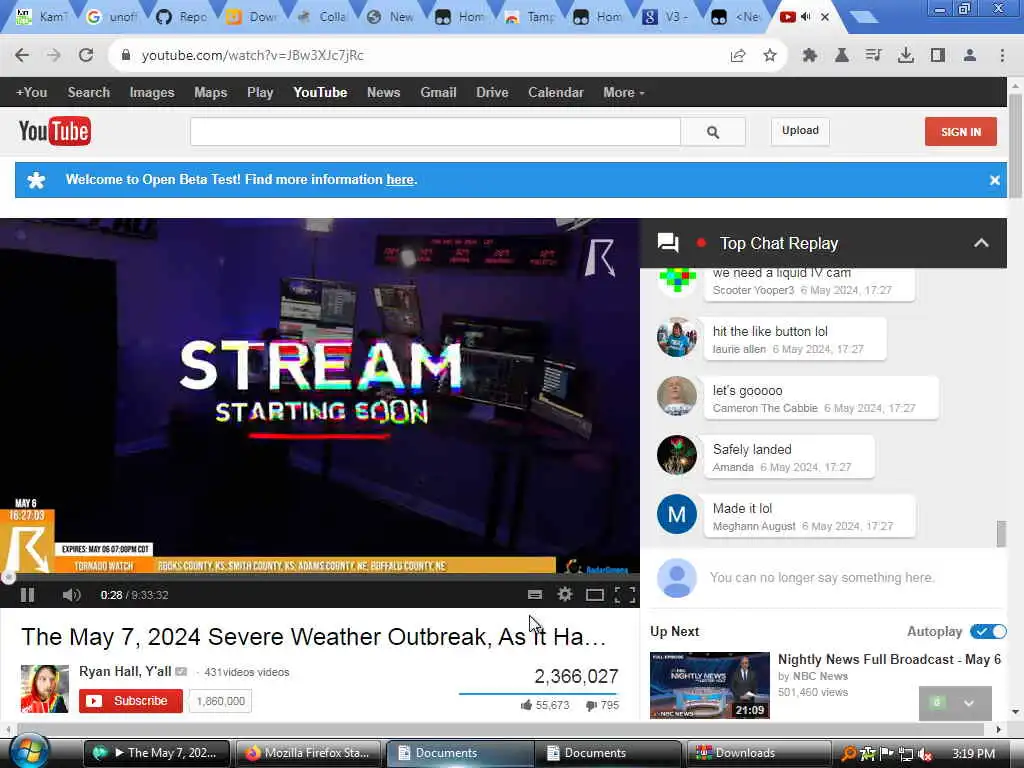Open the downloads arrow in toolbar
The height and width of the screenshot is (768, 1024).
pos(906,56)
